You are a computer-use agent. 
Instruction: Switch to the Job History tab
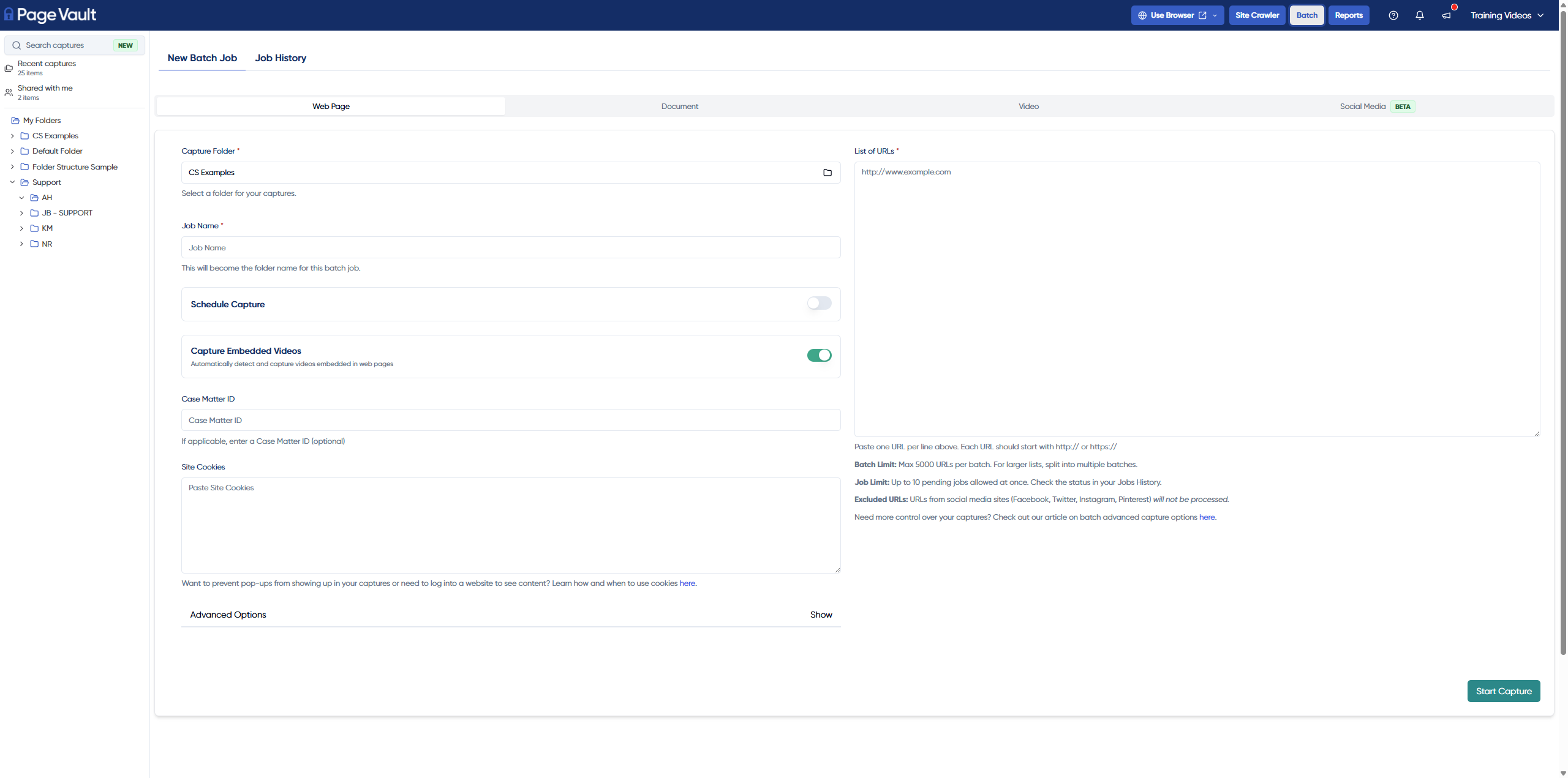[281, 58]
